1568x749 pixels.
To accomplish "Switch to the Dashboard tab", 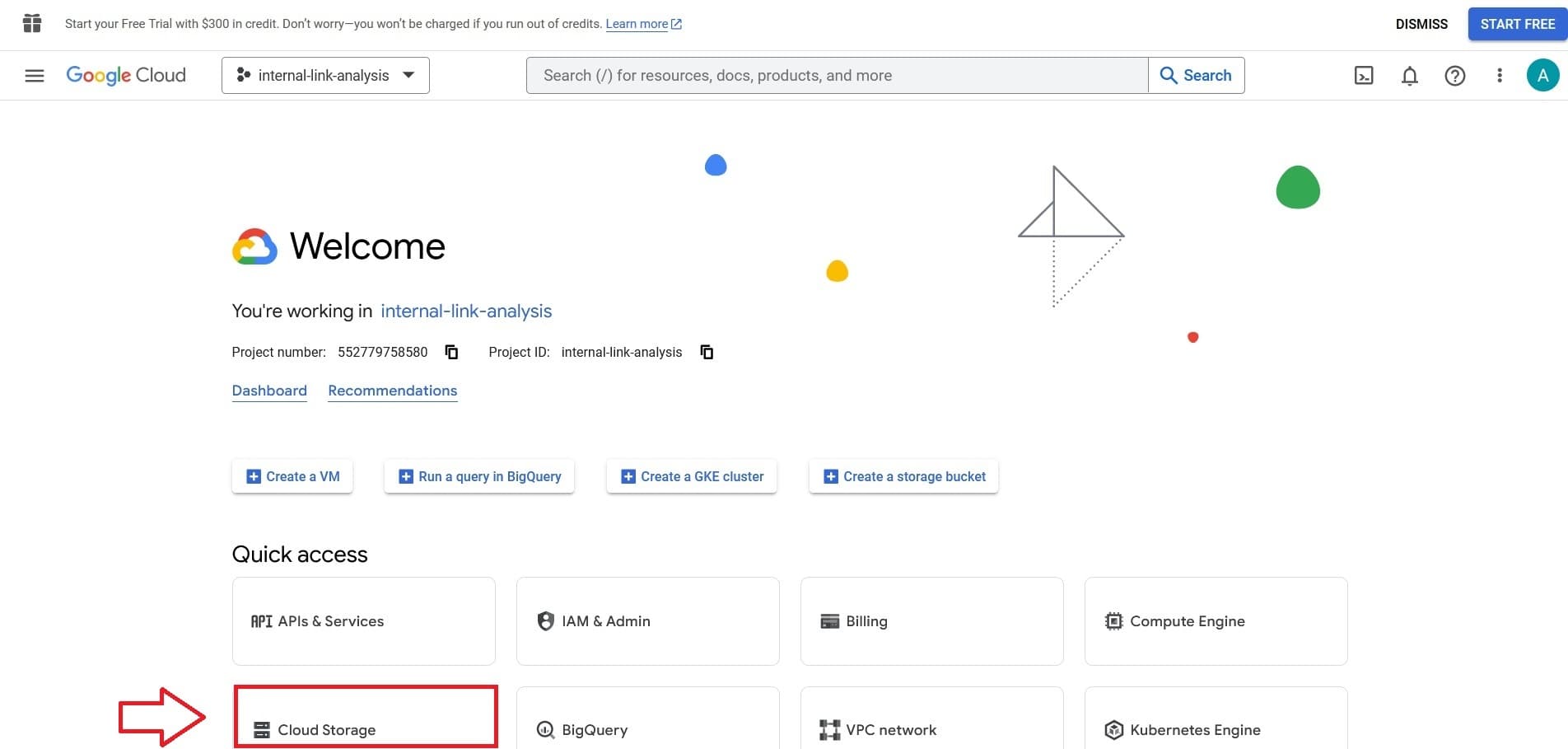I will point(269,391).
